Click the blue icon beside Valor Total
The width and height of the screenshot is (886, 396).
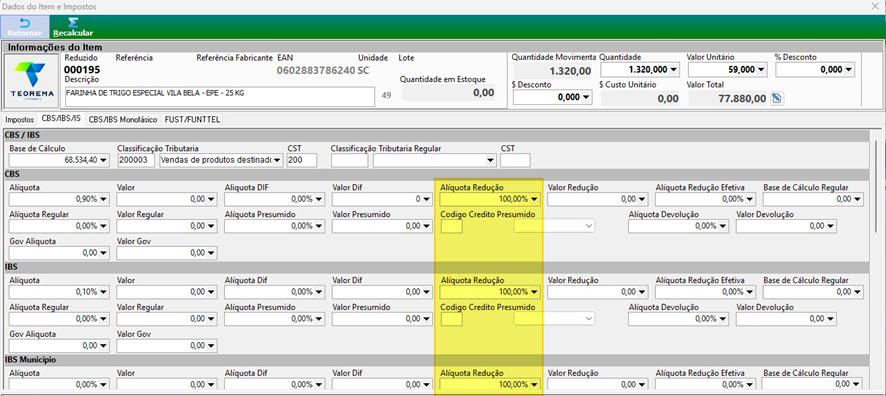(776, 98)
